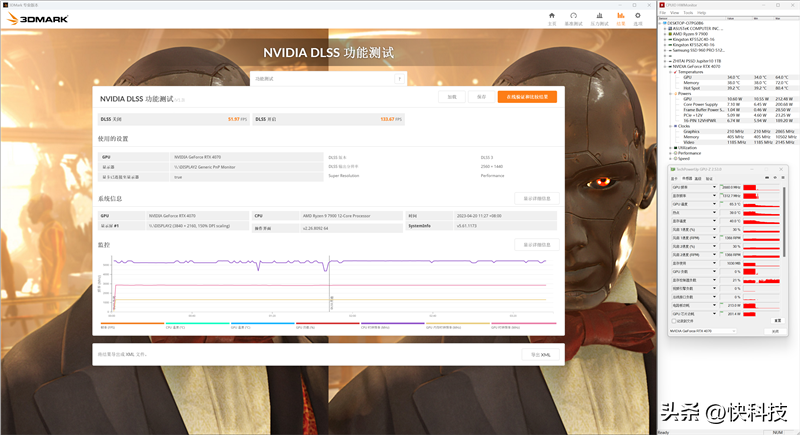Open the 3DMark stress tests icon
The height and width of the screenshot is (435, 800).
pos(599,18)
